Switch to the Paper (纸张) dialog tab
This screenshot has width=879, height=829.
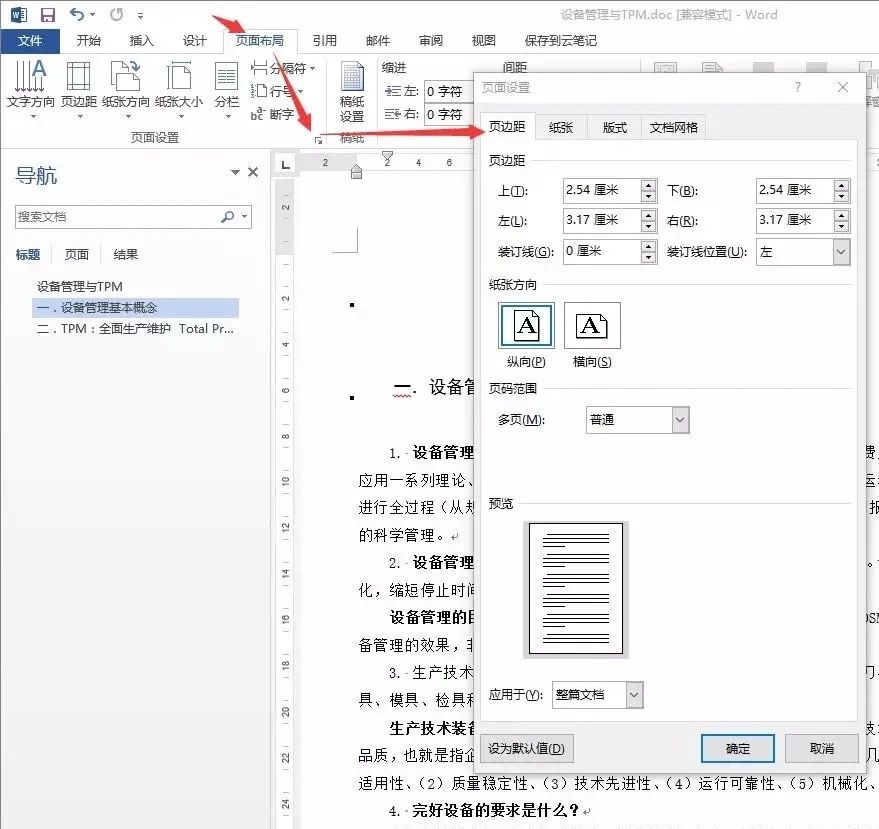[561, 128]
